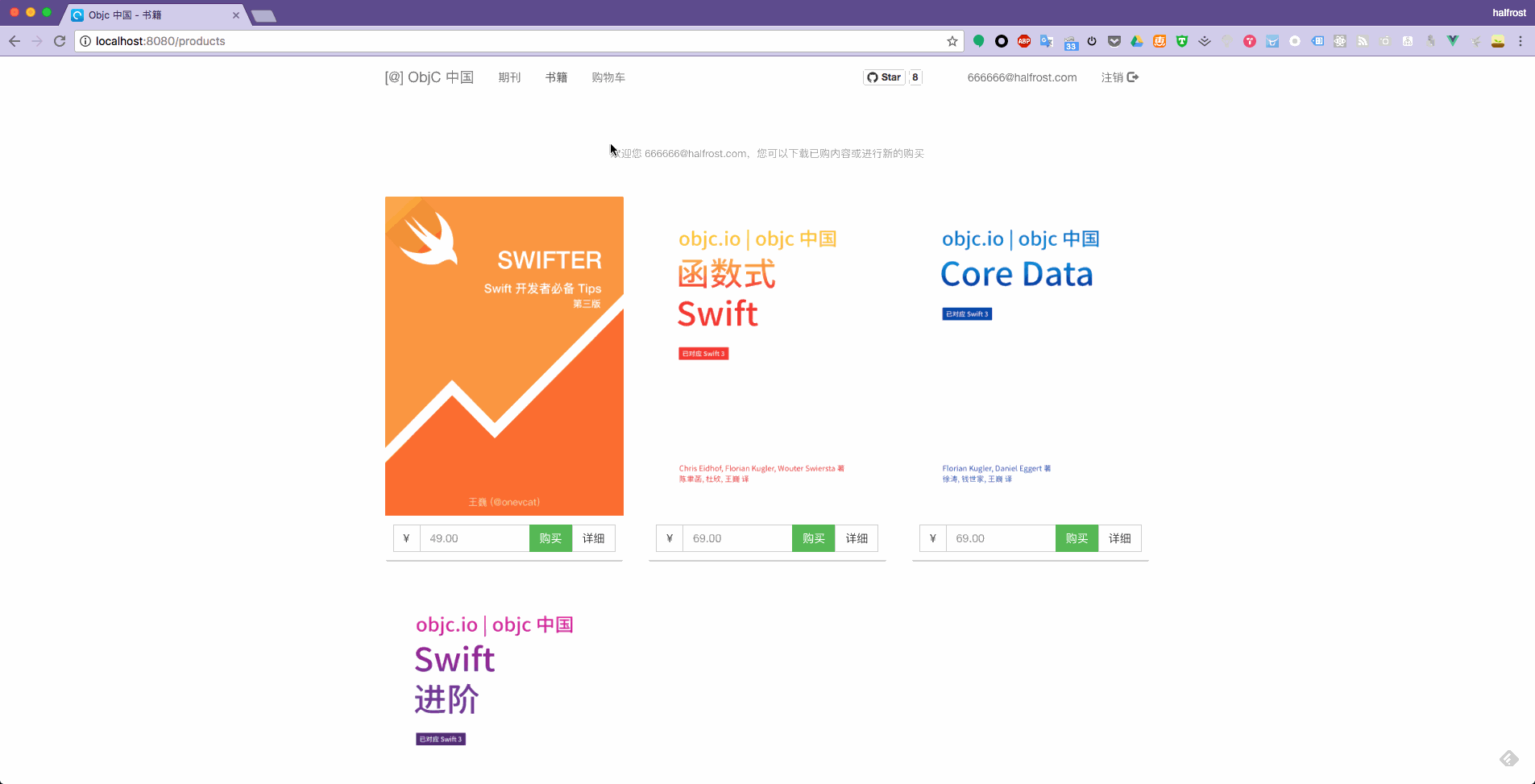Open the Google Drive extension
The image size is (1535, 784).
(1137, 41)
